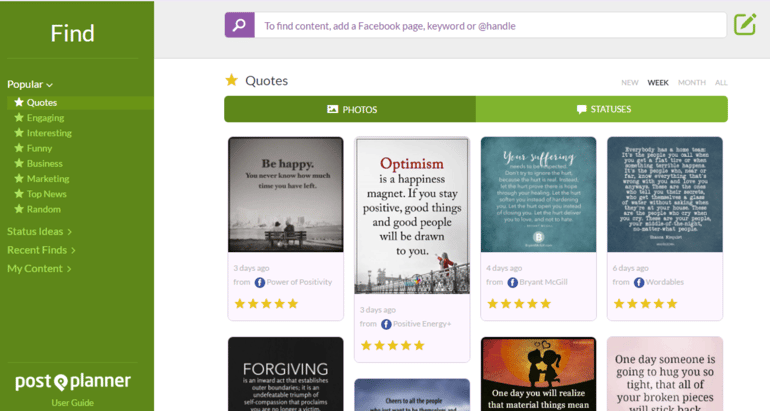
Task: Filter by NEW time range
Action: pyautogui.click(x=630, y=82)
